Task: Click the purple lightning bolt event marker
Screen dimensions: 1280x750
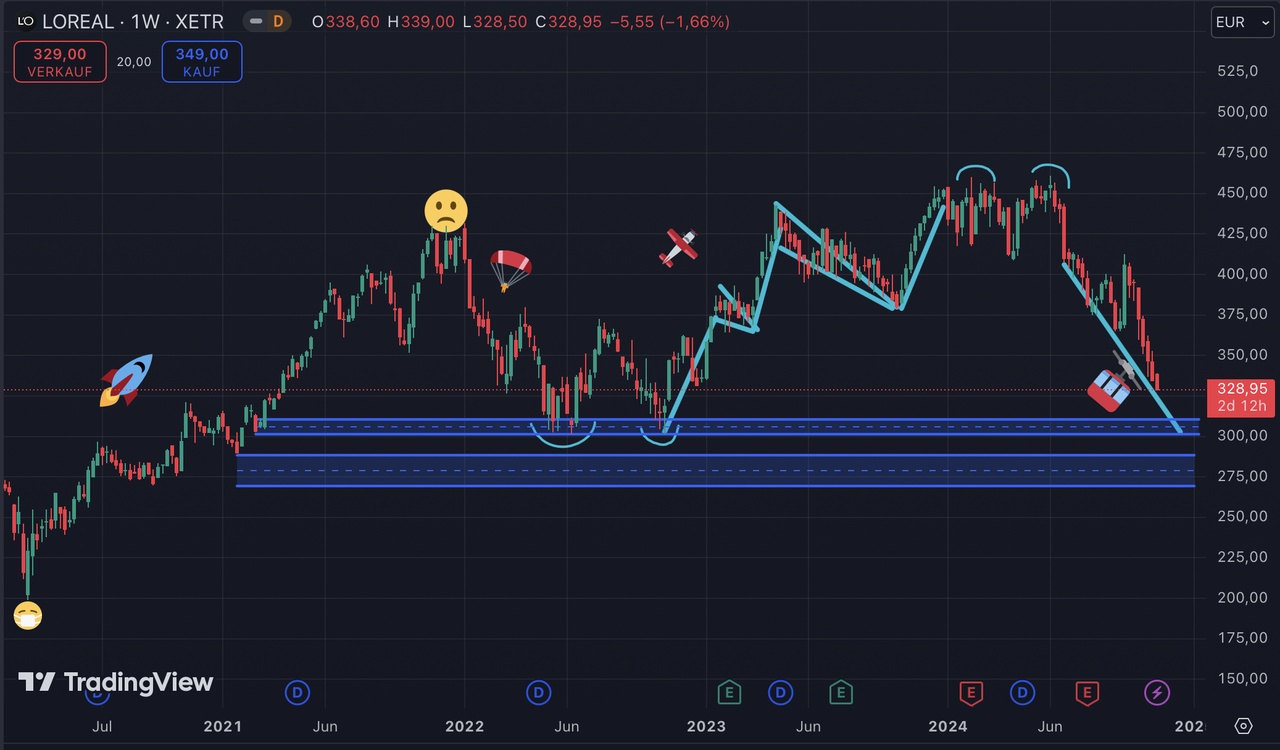Action: [1157, 691]
